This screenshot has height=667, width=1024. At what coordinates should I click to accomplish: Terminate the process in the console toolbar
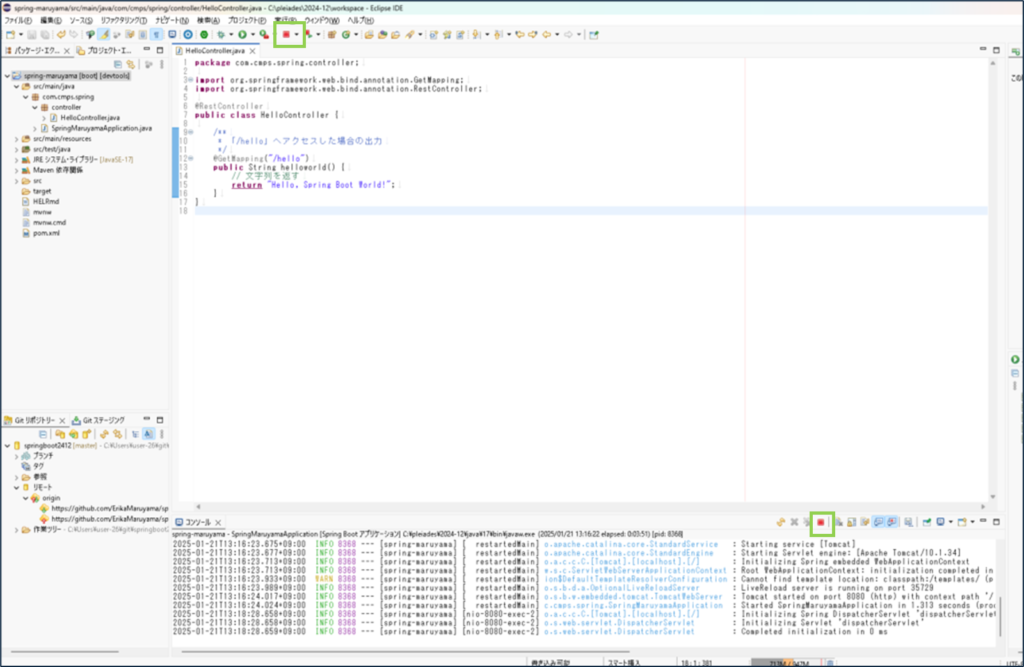(x=820, y=522)
